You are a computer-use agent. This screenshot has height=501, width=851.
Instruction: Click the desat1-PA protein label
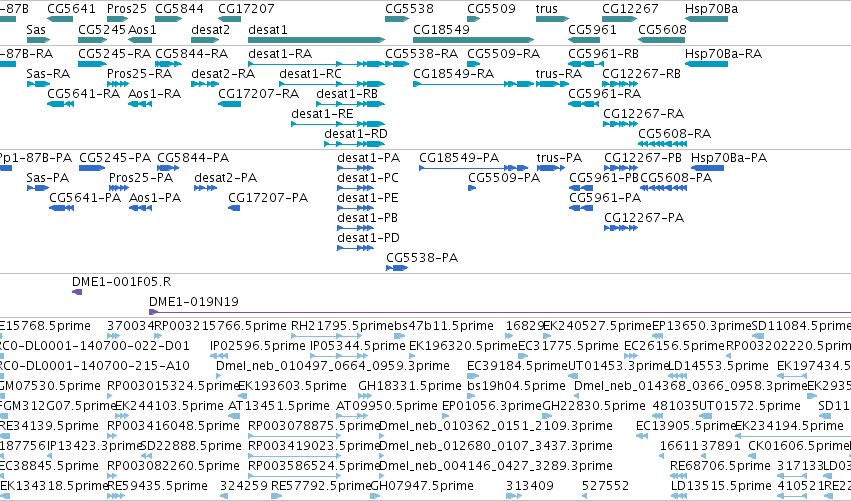click(369, 158)
